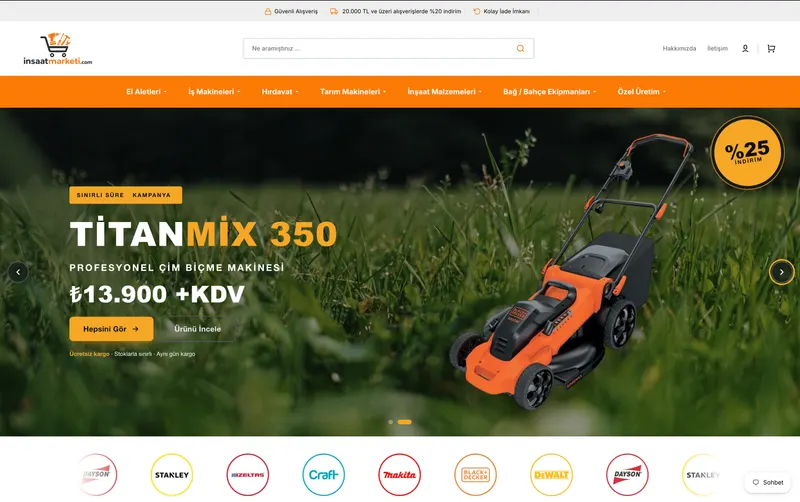Expand the Özel Üretim menu
Image resolution: width=800 pixels, height=502 pixels.
(642, 92)
